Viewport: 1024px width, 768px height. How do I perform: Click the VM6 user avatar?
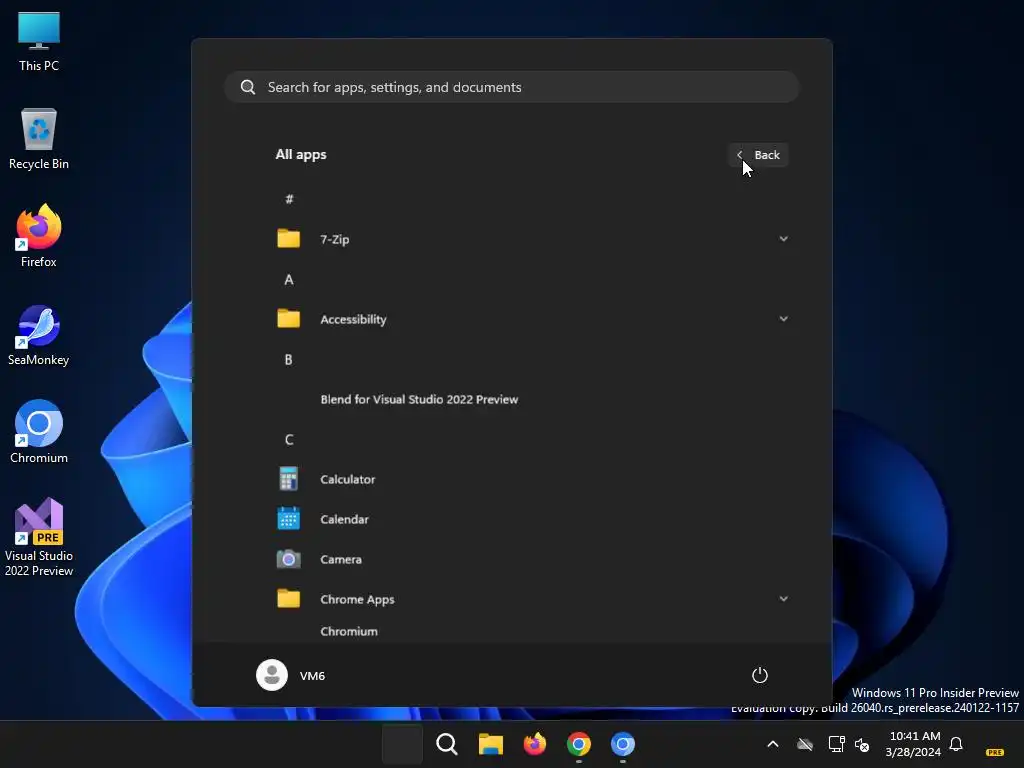click(272, 675)
